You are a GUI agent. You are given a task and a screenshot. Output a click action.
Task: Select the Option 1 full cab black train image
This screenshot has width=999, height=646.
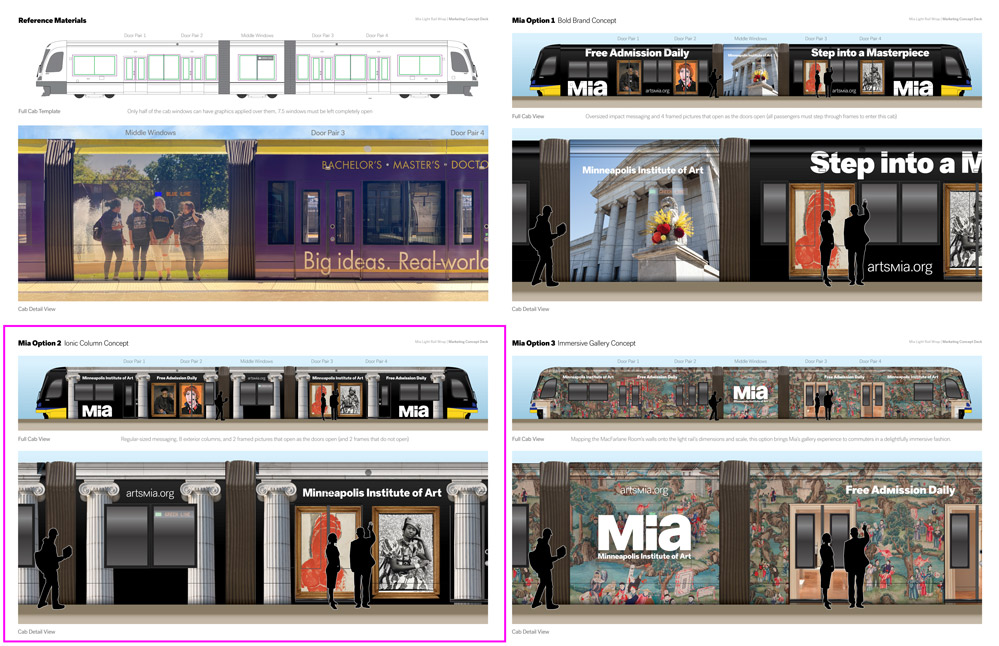pyautogui.click(x=747, y=70)
